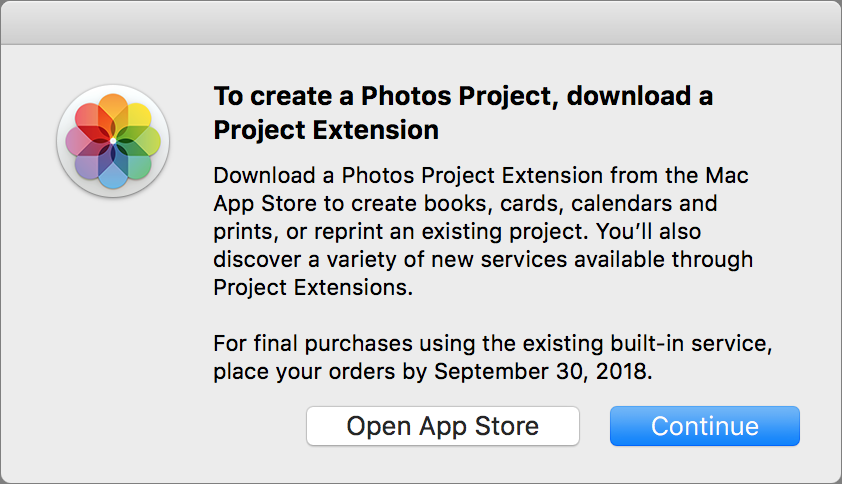This screenshot has width=842, height=484.
Task: Click the 'prints, or reprint an existing project' line
Action: tap(457, 232)
